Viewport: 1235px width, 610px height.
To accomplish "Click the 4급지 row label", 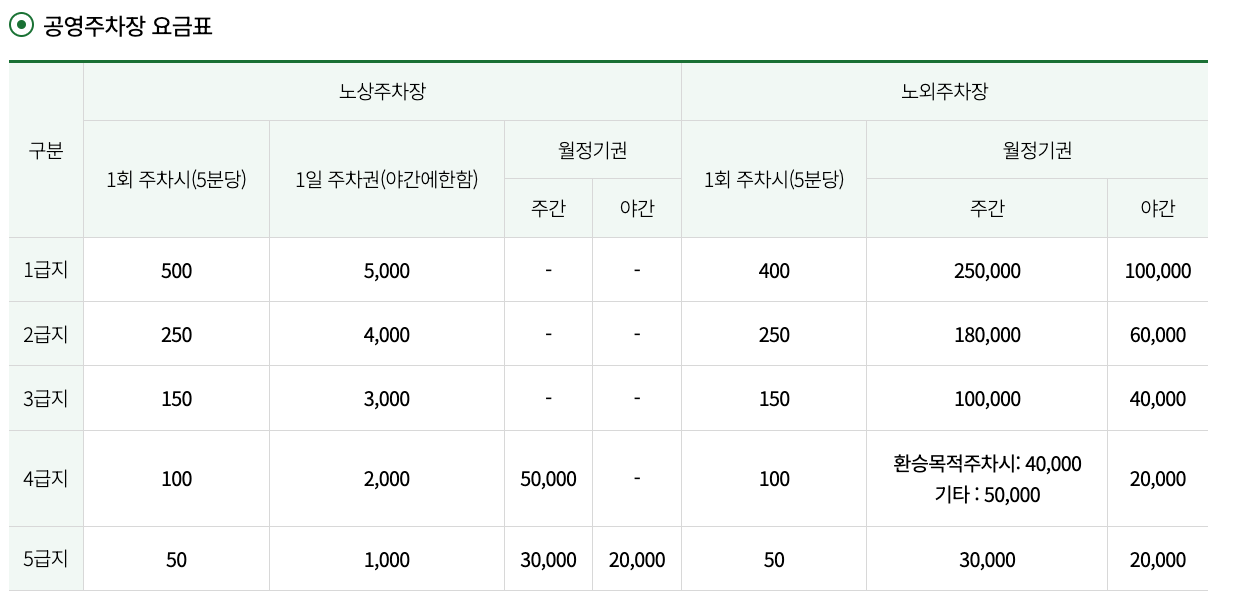I will (46, 478).
